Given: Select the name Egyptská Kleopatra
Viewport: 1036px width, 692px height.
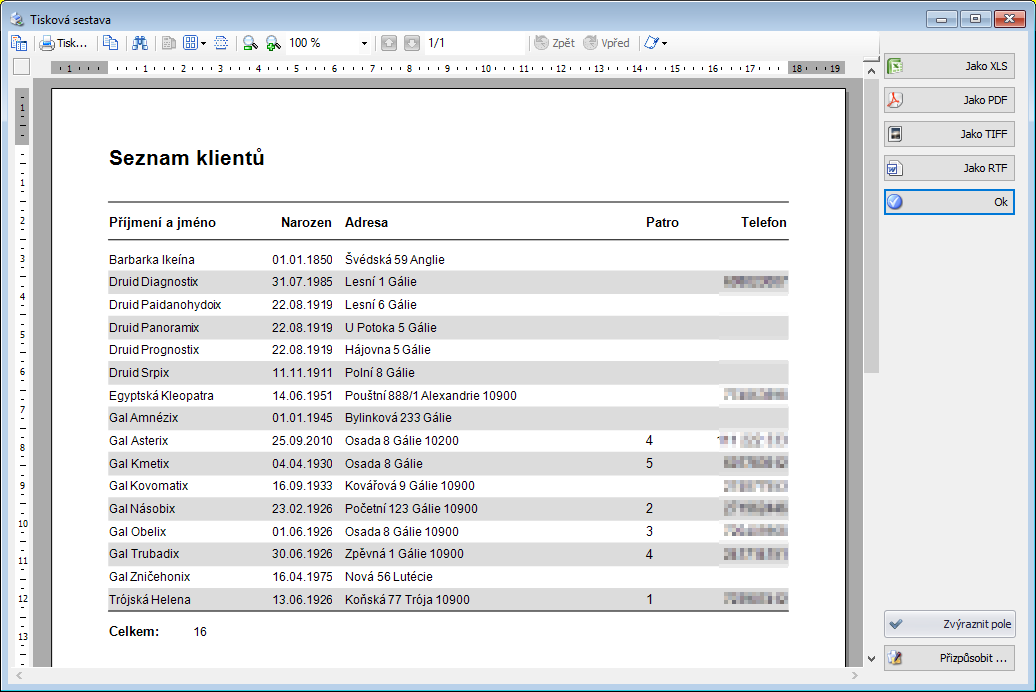Looking at the screenshot, I should (161, 396).
